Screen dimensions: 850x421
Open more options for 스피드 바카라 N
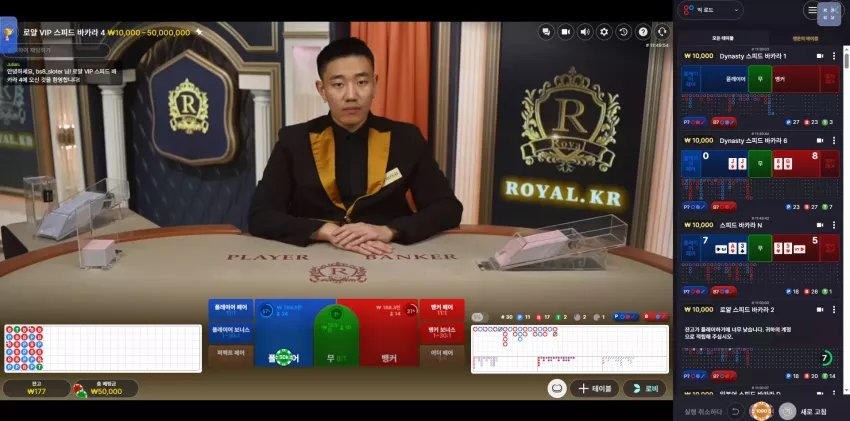click(834, 224)
